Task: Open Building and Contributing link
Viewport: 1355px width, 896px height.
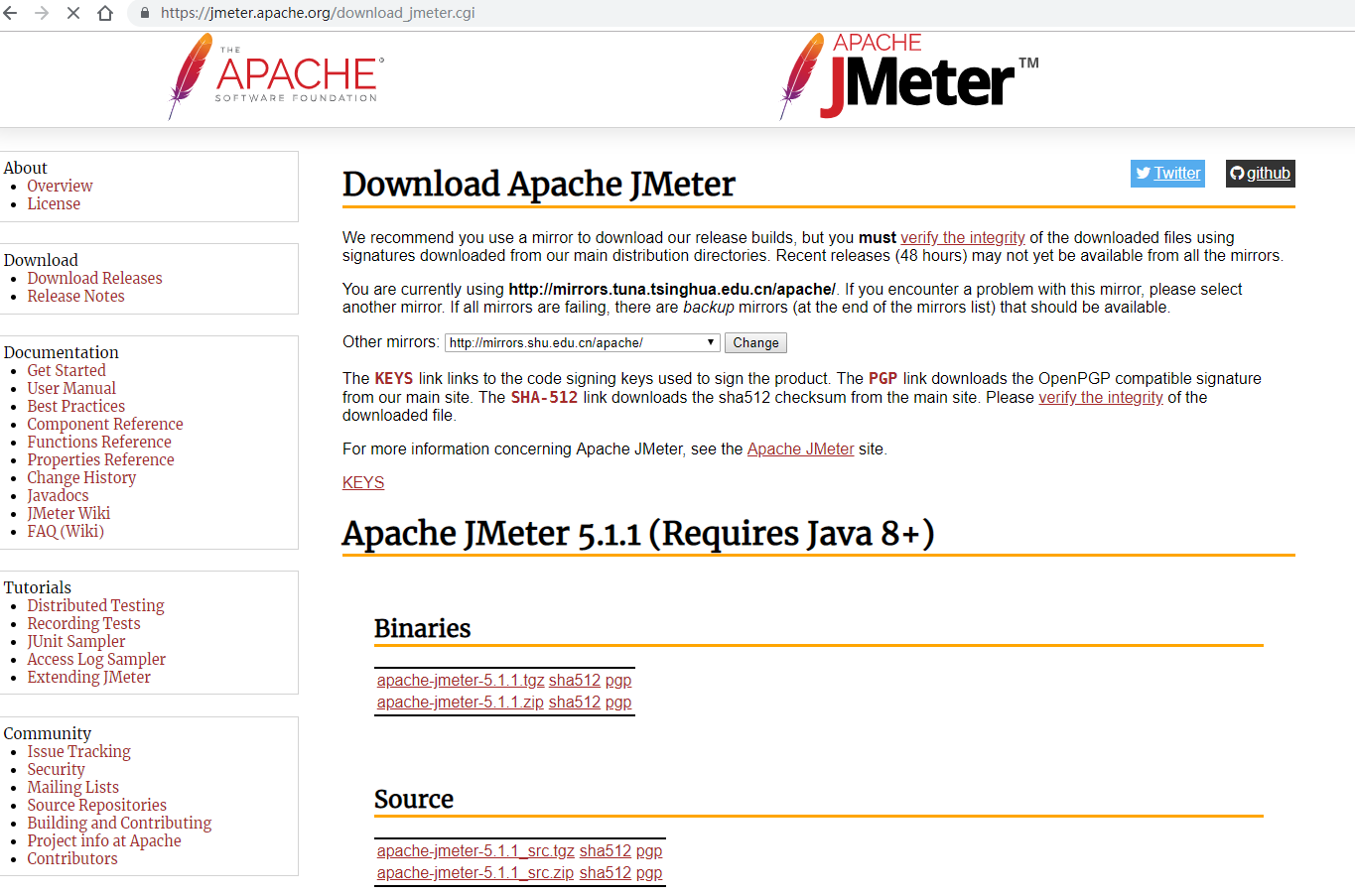Action: pos(119,823)
